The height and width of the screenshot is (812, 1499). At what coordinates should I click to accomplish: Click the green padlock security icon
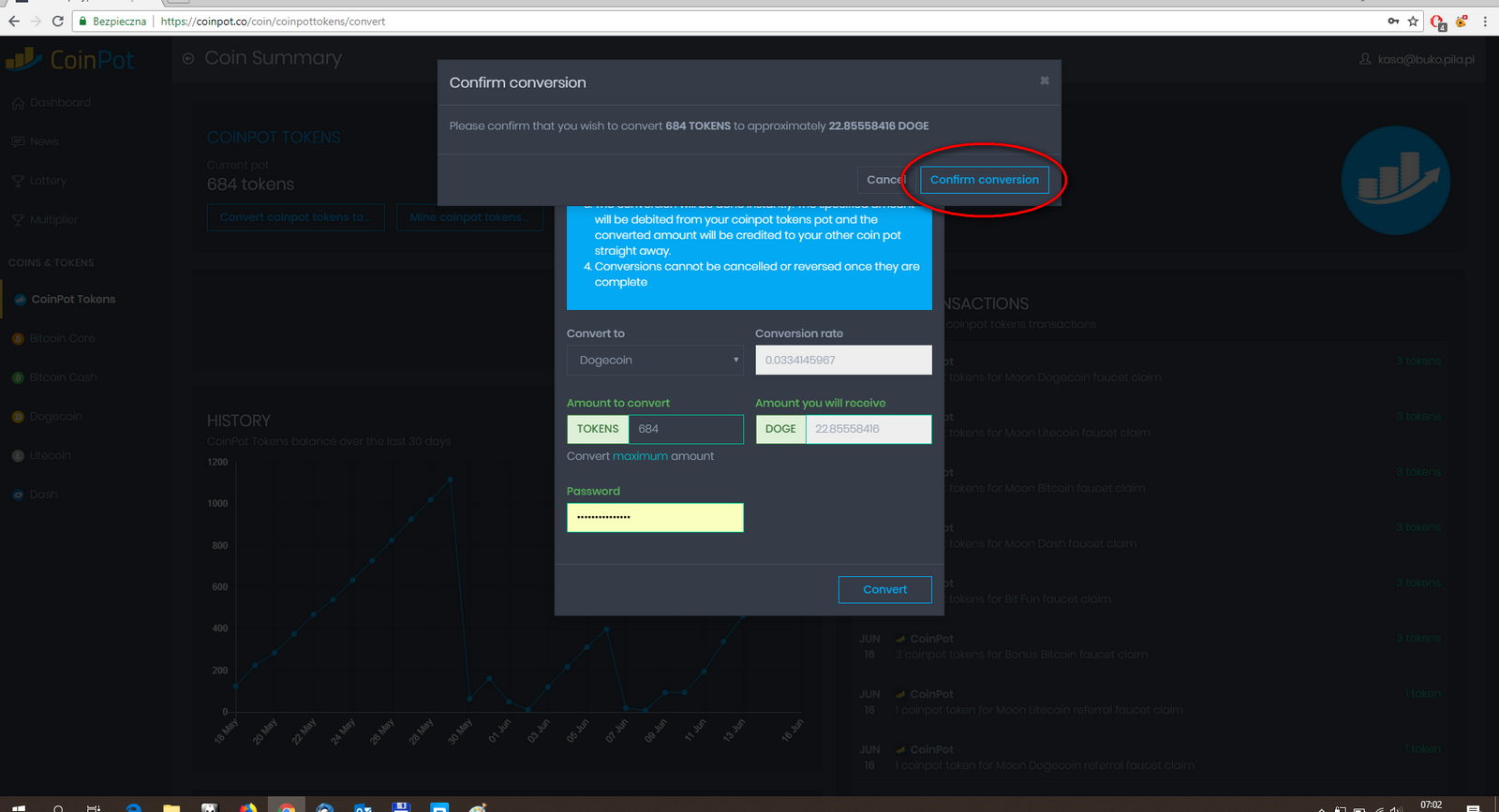[x=82, y=21]
